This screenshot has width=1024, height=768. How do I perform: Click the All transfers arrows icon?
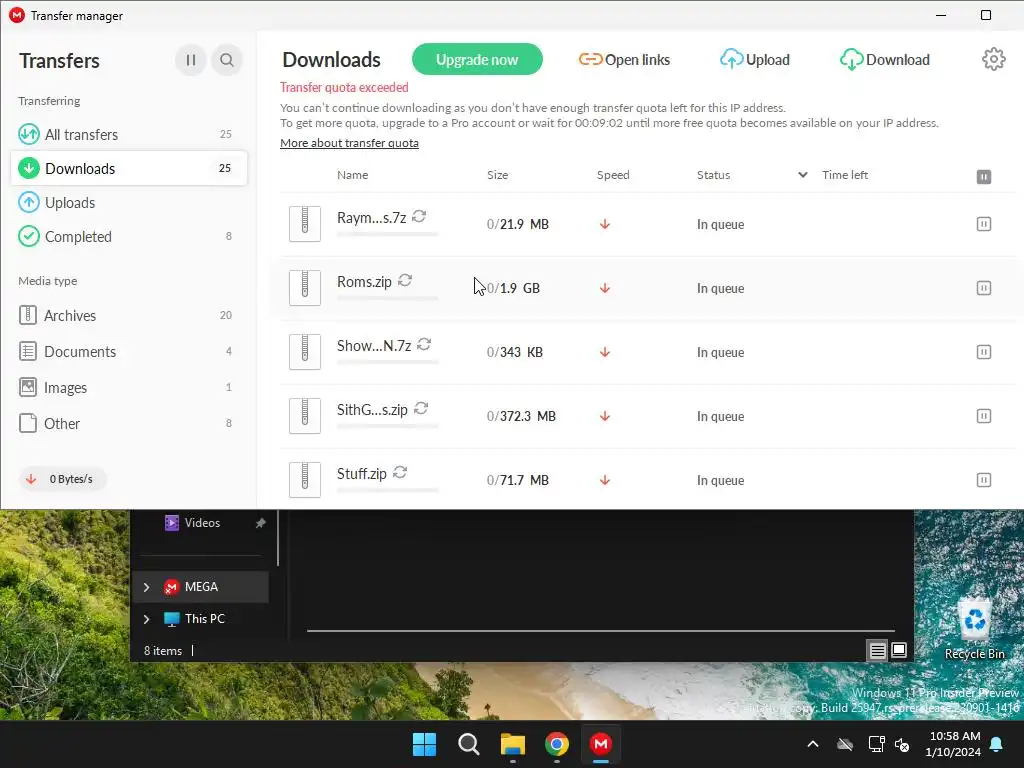[29, 135]
